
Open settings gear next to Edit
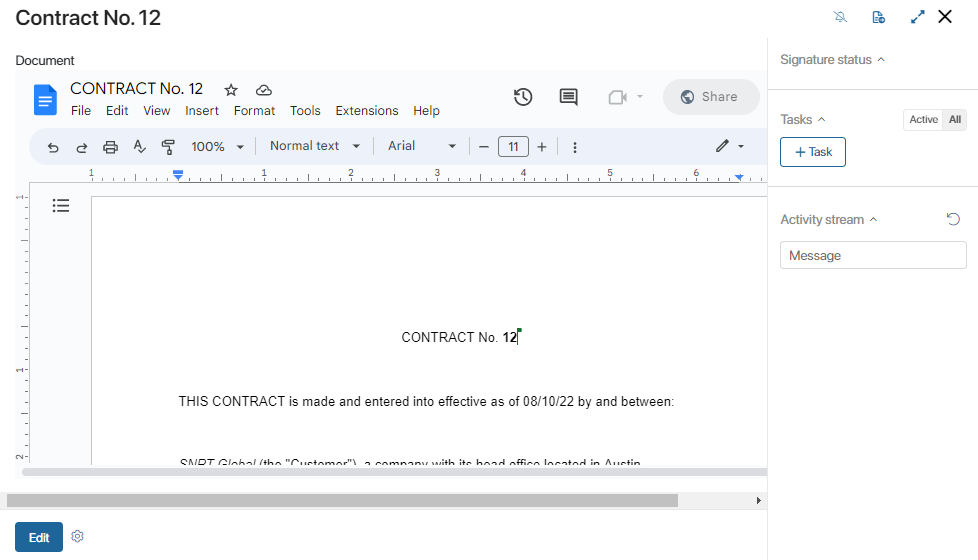77,536
